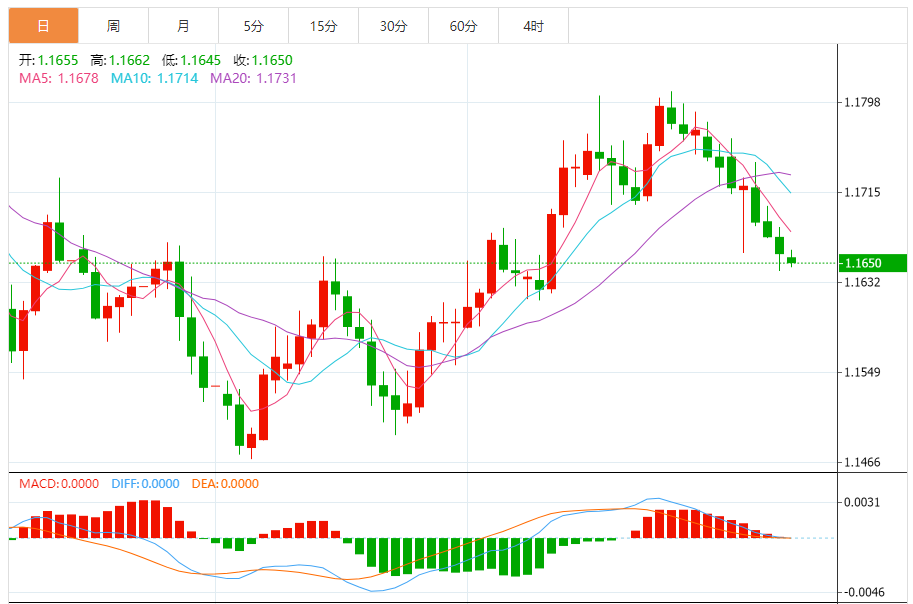Click the MACD: 0.0000 legend label
The width and height of the screenshot is (913, 604).
coord(59,484)
